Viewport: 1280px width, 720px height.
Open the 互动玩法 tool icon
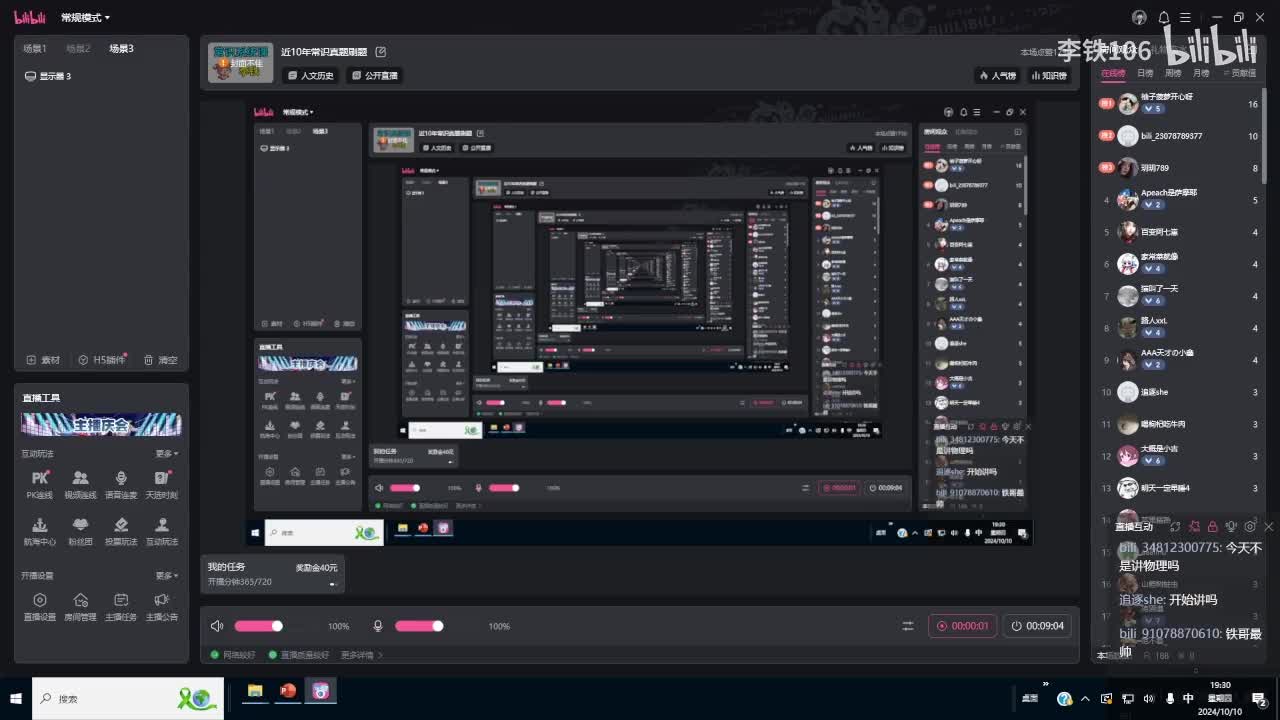click(162, 532)
